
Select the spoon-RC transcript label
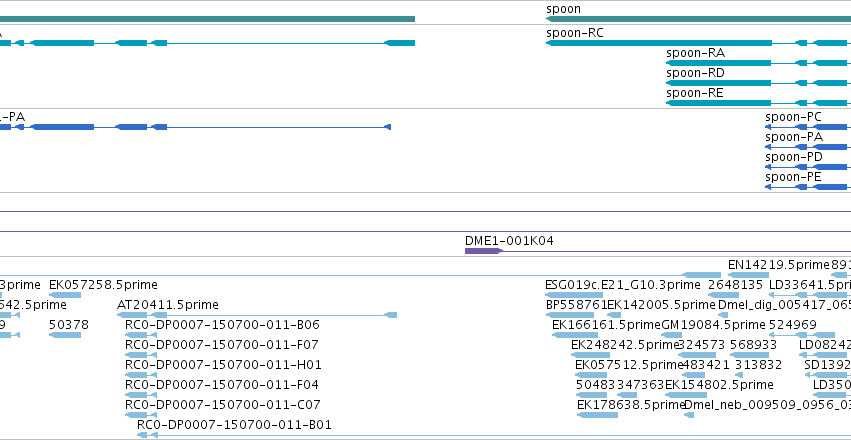coord(575,33)
